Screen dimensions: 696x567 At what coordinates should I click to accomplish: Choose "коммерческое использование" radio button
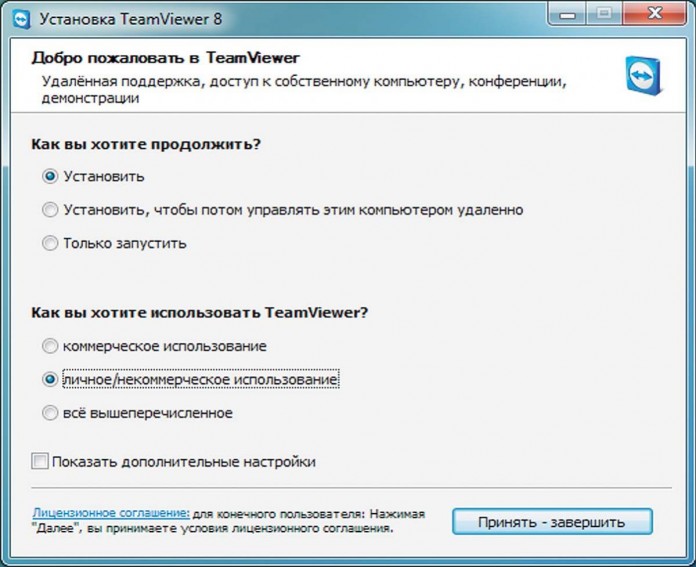[x=50, y=346]
